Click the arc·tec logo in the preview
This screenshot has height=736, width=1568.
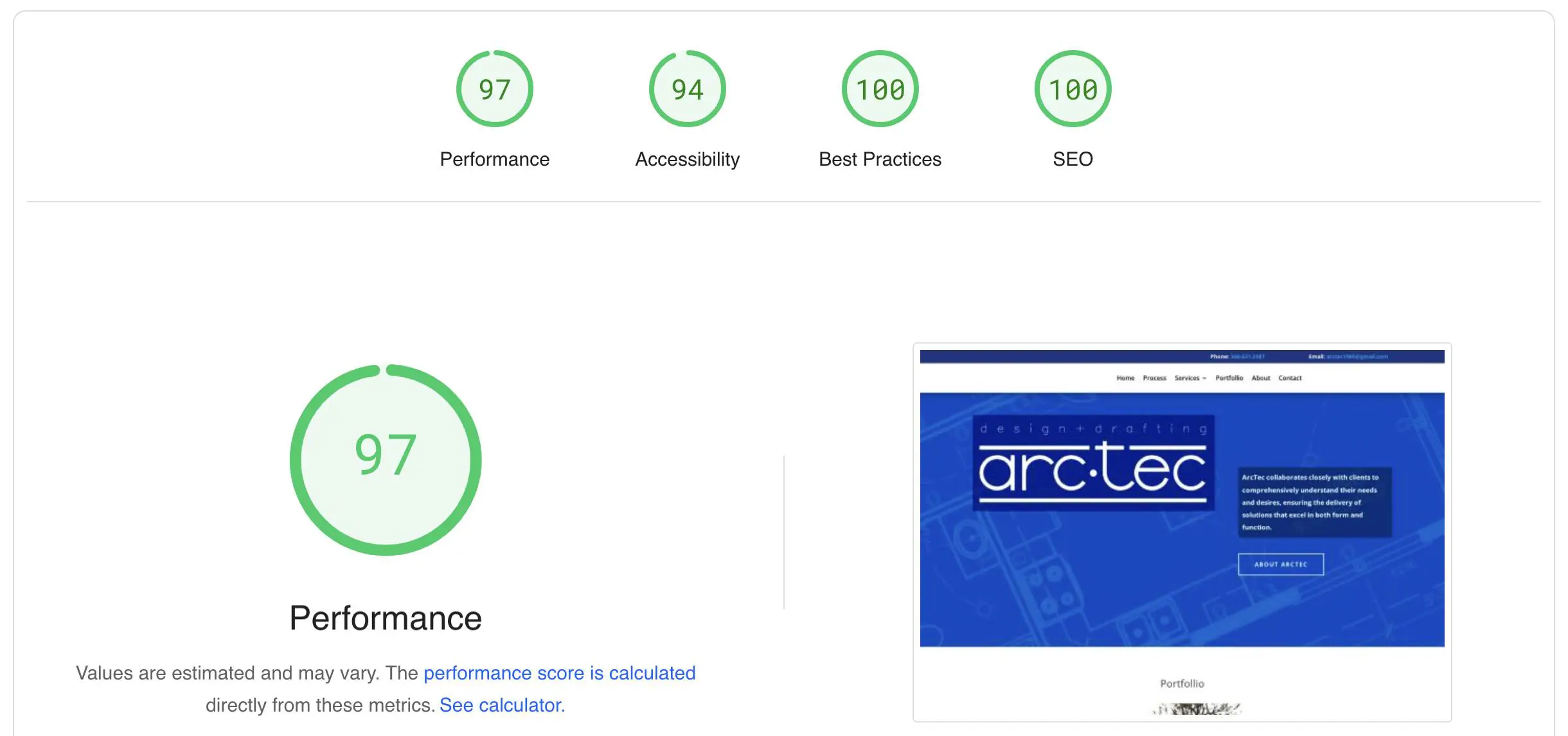tap(1092, 463)
